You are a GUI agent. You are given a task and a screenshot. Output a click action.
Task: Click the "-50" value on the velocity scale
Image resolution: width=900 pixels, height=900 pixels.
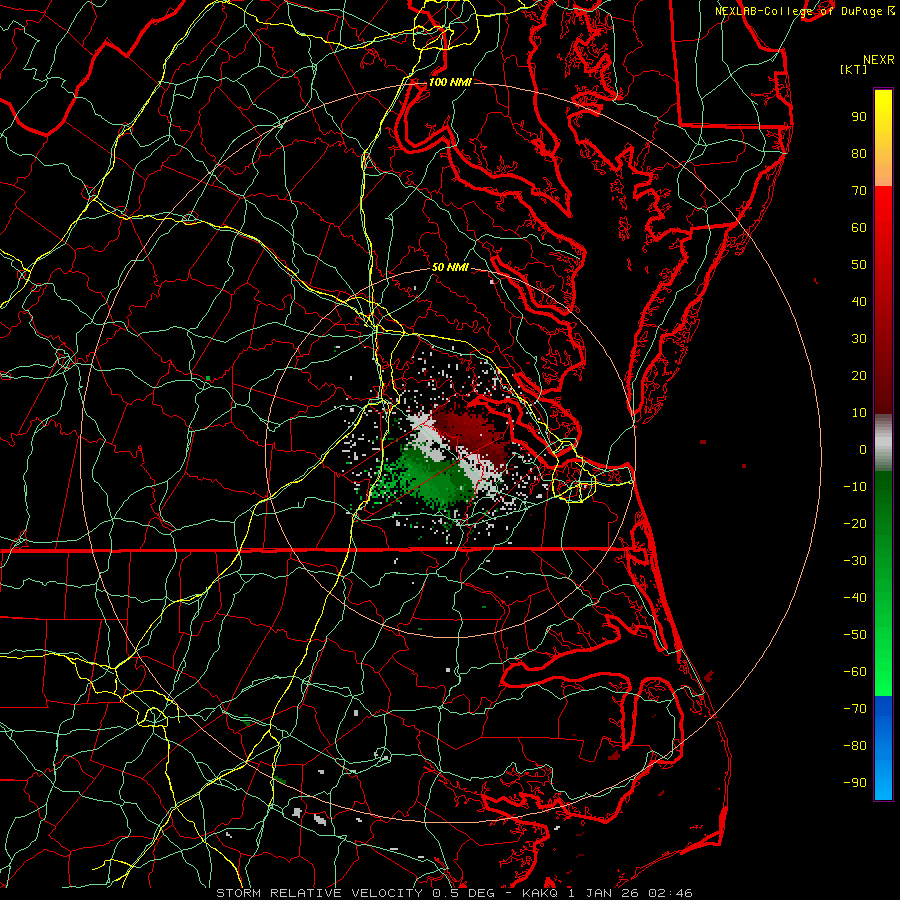[855, 635]
